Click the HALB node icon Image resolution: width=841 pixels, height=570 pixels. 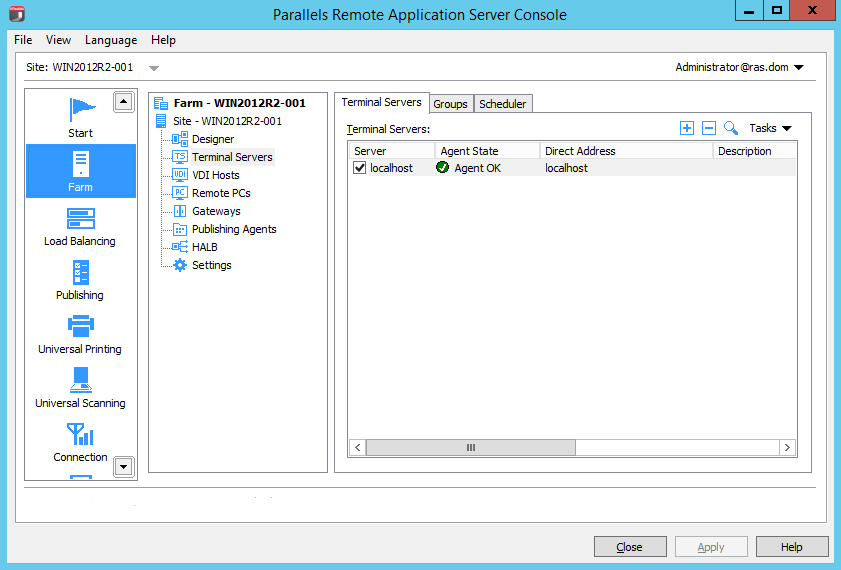tap(180, 247)
